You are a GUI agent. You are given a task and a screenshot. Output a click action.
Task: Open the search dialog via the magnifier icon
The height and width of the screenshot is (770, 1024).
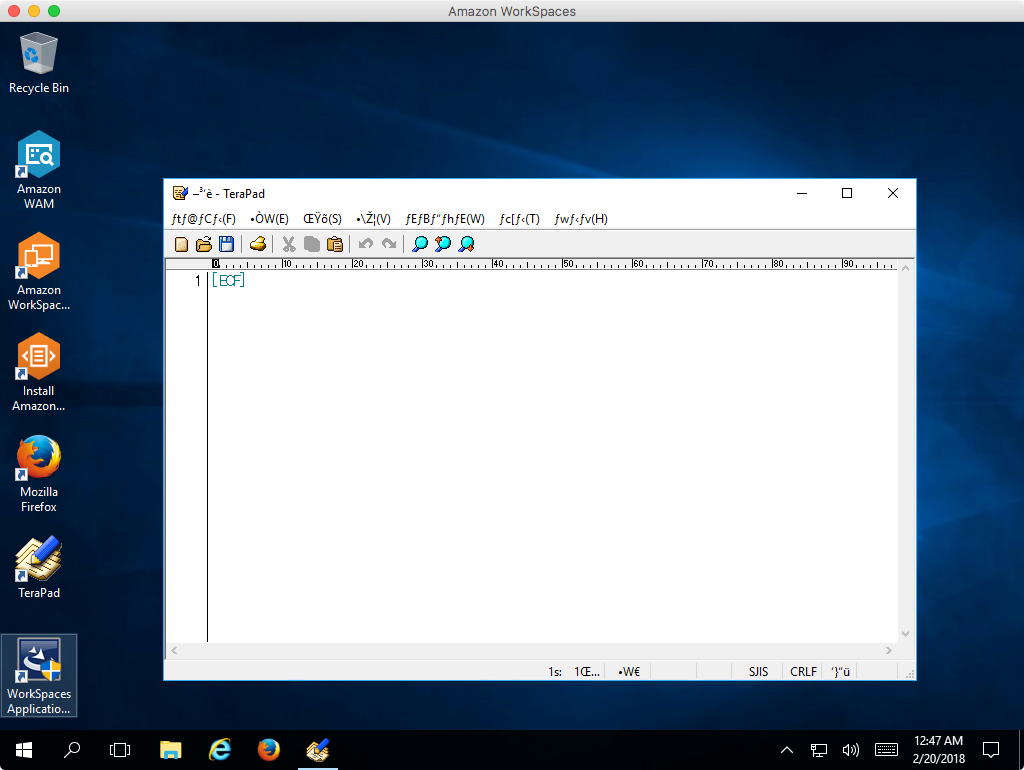click(x=420, y=244)
